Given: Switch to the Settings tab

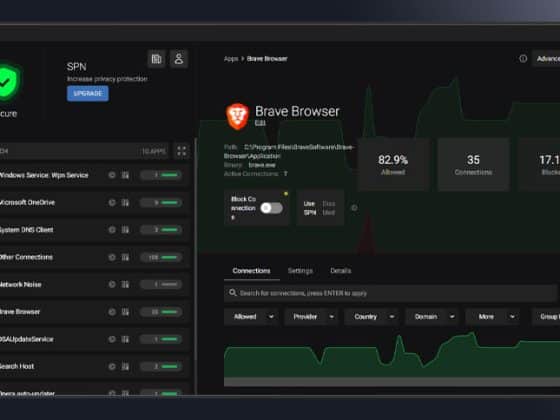Looking at the screenshot, I should (x=300, y=271).
